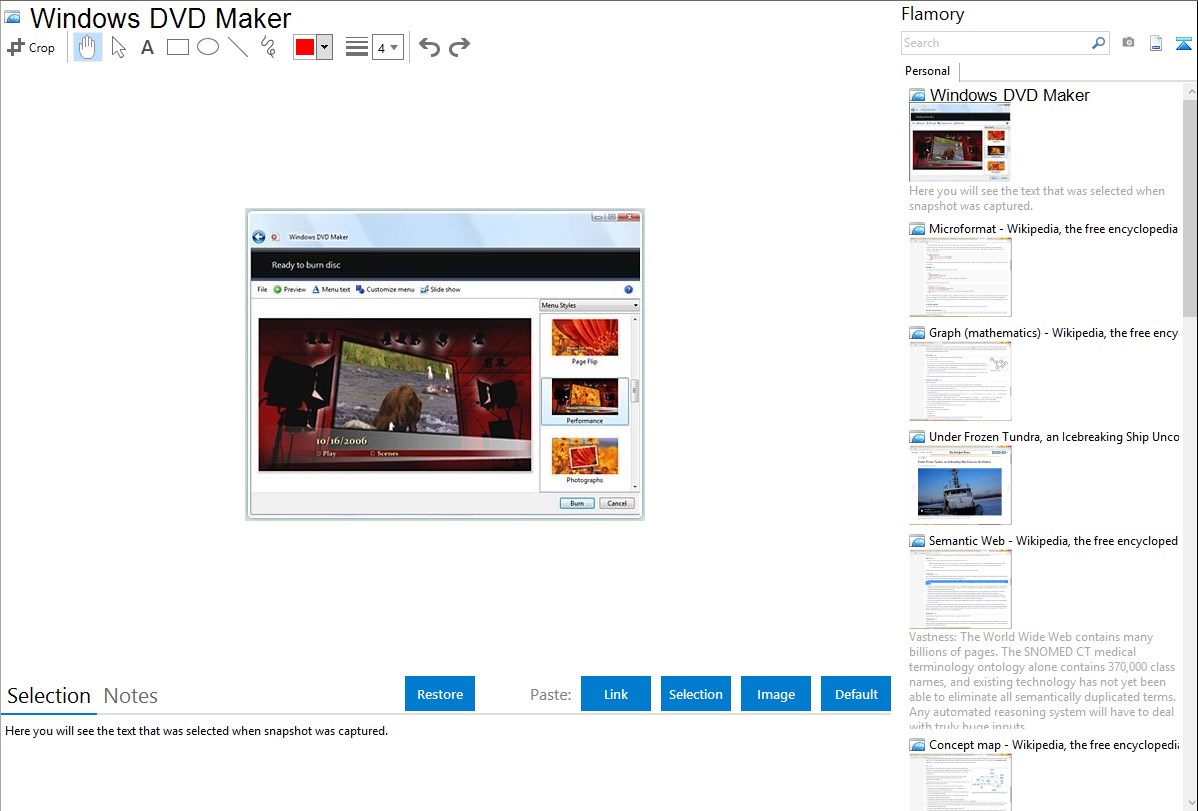Image resolution: width=1198 pixels, height=811 pixels.
Task: Activate the hand pan tool
Action: pyautogui.click(x=88, y=47)
